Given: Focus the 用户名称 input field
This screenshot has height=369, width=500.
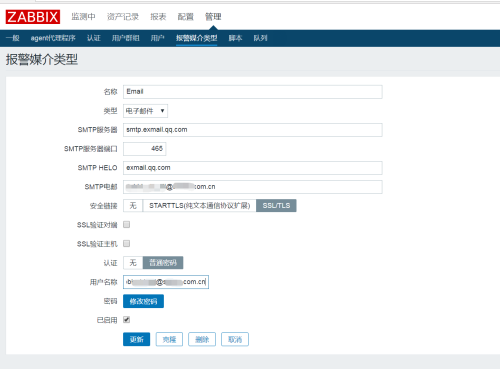Looking at the screenshot, I should [166, 282].
